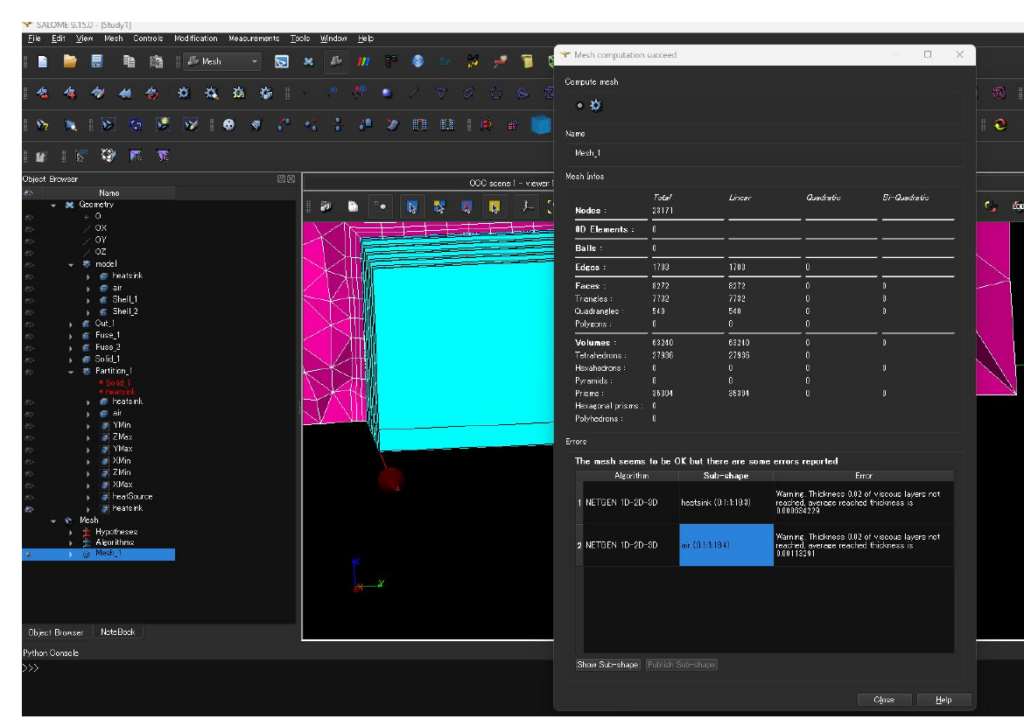Click the Help button in dialog
This screenshot has height=726, width=1024.
[x=942, y=700]
